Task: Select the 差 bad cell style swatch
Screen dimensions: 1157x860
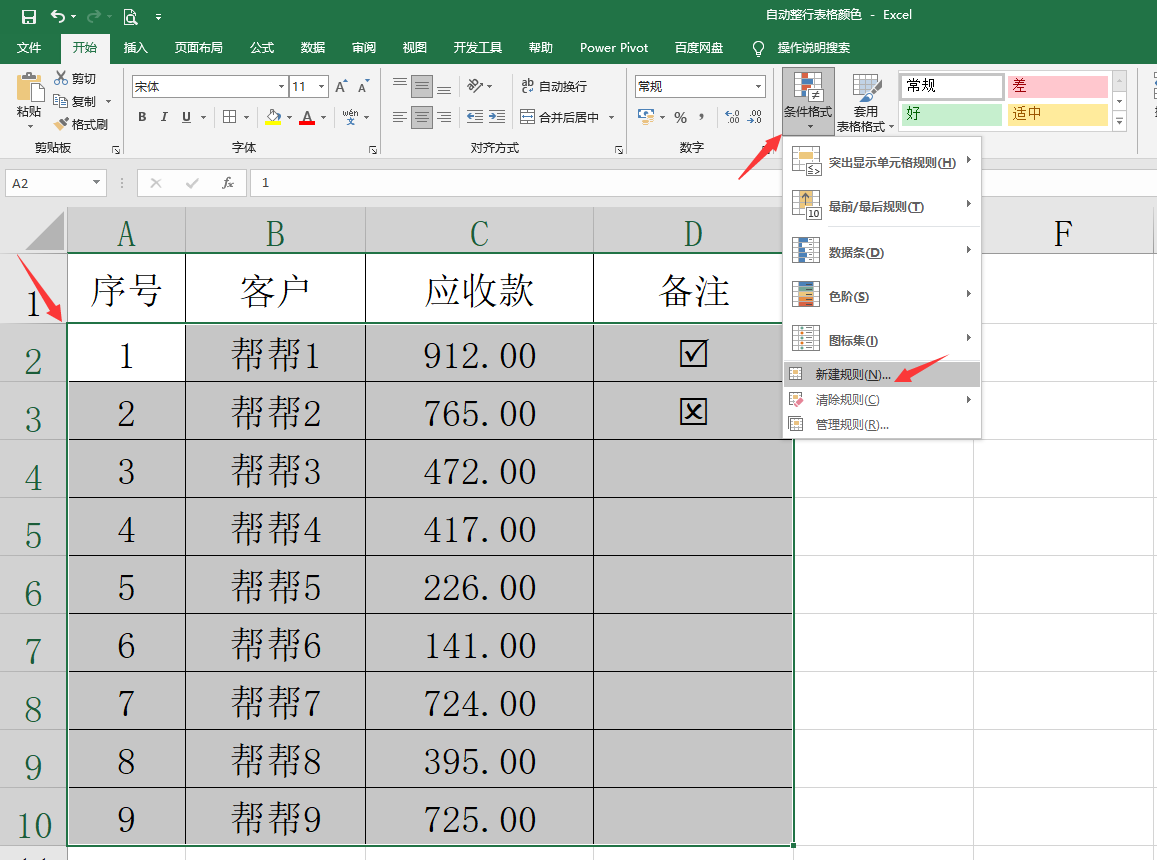Action: tap(1057, 86)
